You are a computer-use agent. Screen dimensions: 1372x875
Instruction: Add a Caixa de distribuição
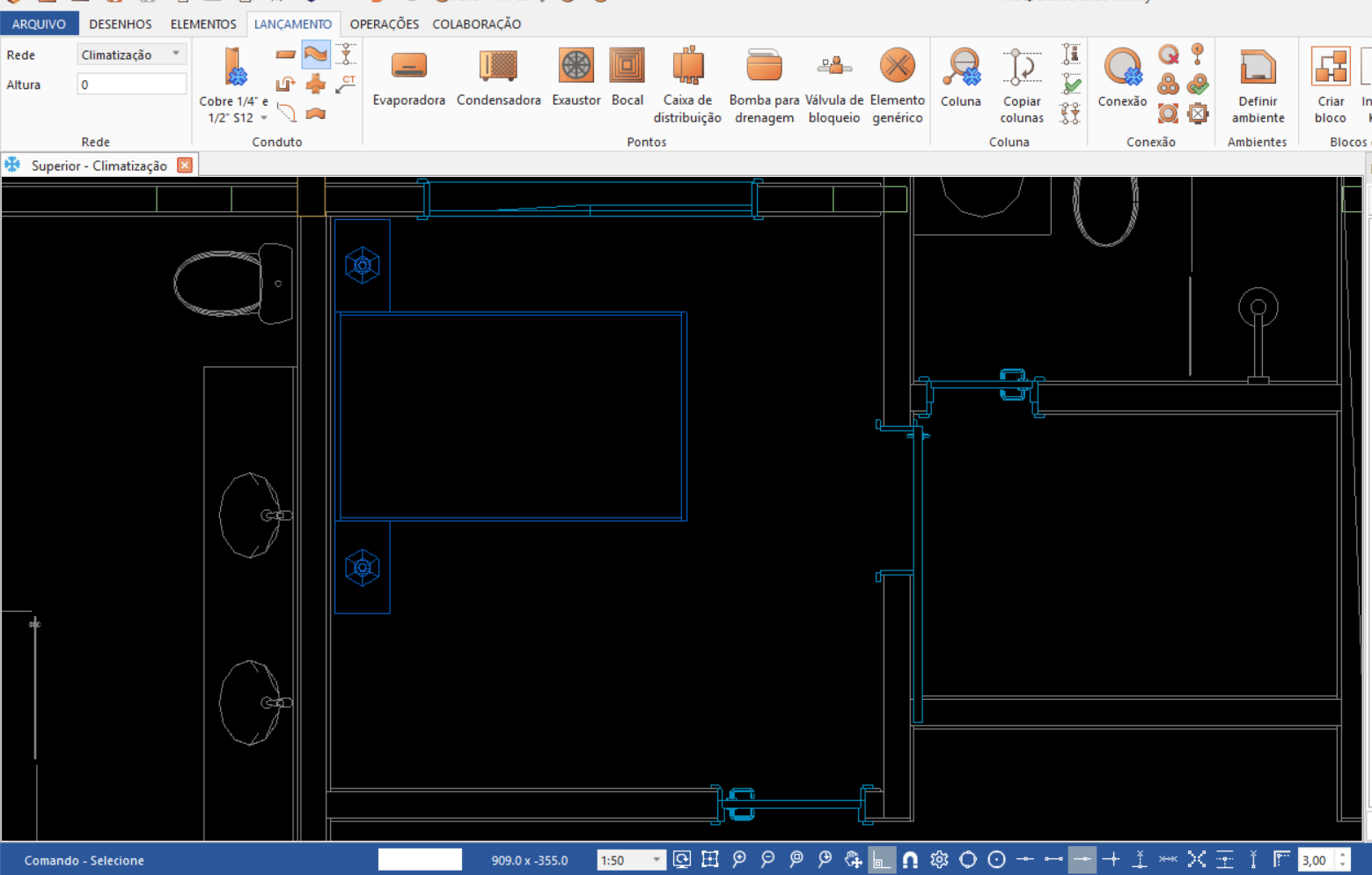687,85
